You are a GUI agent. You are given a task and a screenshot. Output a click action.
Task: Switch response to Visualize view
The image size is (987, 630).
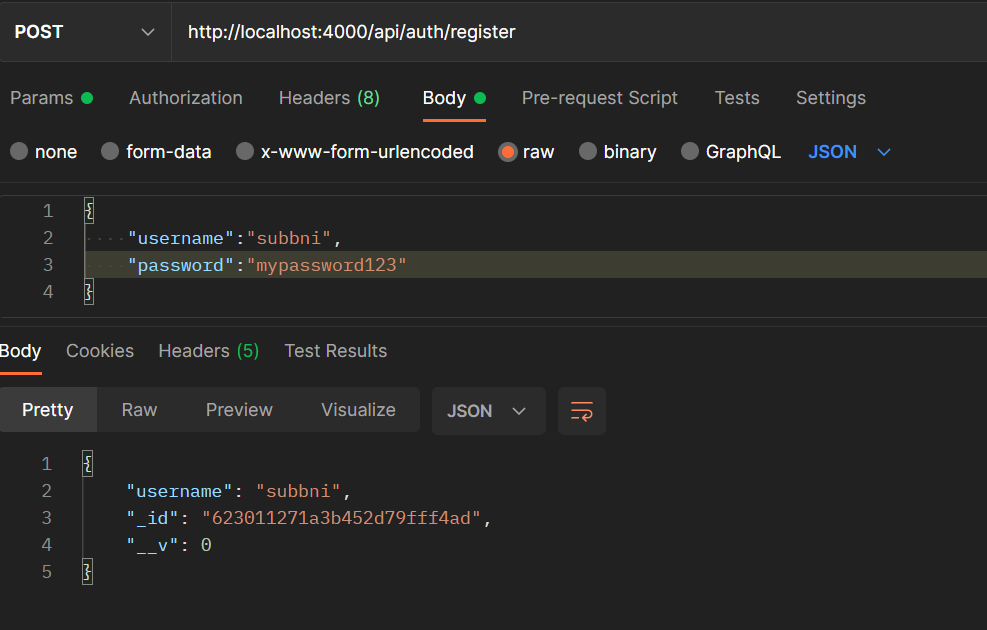(x=358, y=410)
